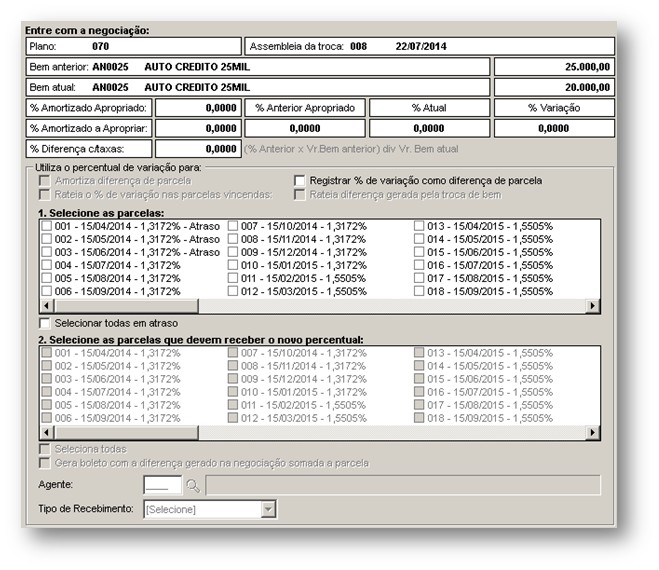Check parcela 012 - 15/03/2015 in first list
Screen dimensions: 659x570
pyautogui.click(x=233, y=291)
